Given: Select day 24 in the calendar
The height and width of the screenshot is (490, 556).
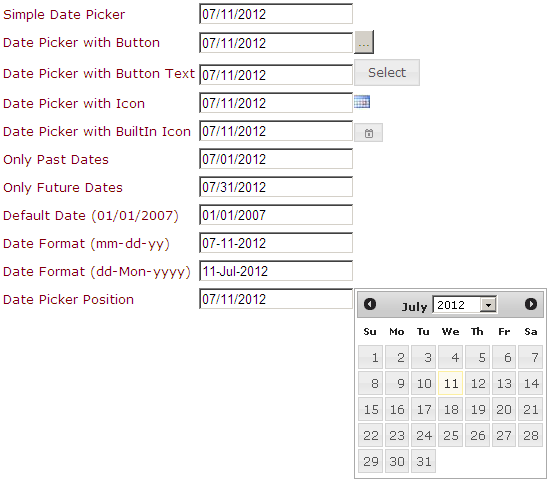Looking at the screenshot, I should [423, 435].
